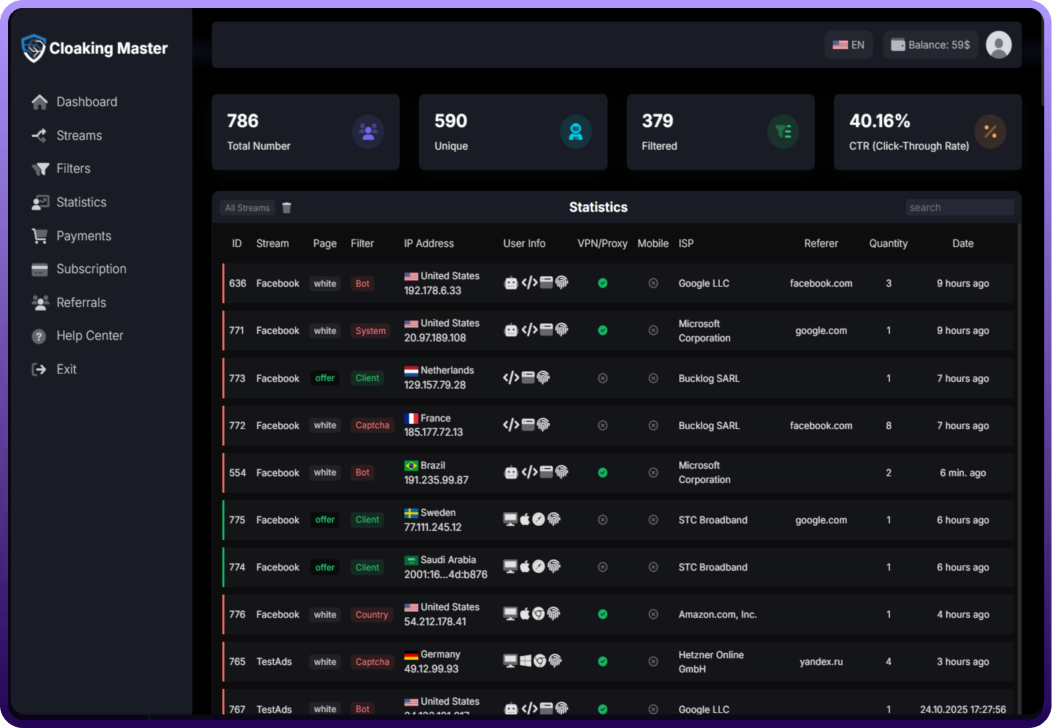1052x728 pixels.
Task: Click the Unique visitors card icon
Action: click(x=575, y=132)
